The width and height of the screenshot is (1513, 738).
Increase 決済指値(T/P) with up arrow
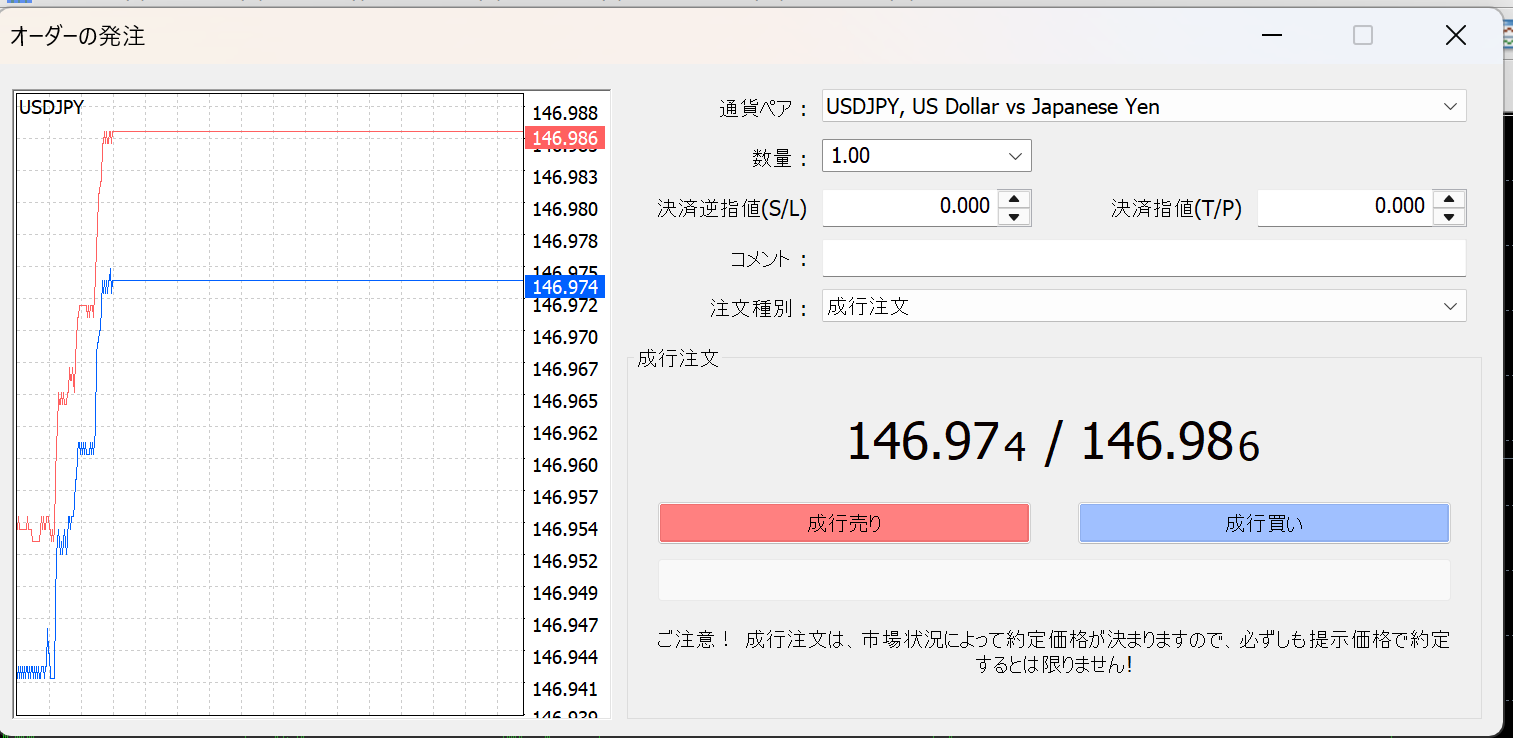pyautogui.click(x=1449, y=199)
